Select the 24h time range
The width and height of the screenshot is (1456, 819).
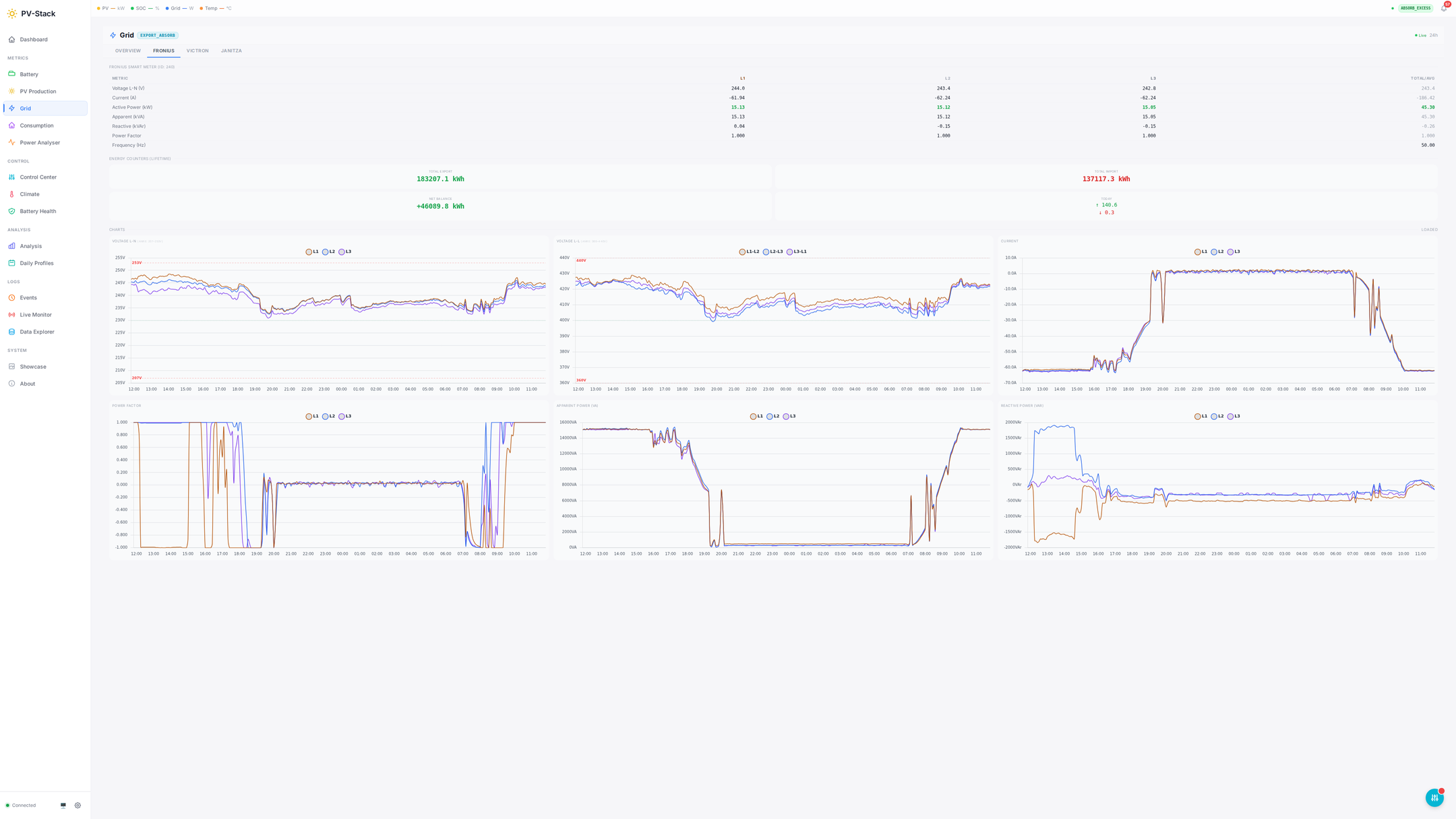[x=1433, y=35]
